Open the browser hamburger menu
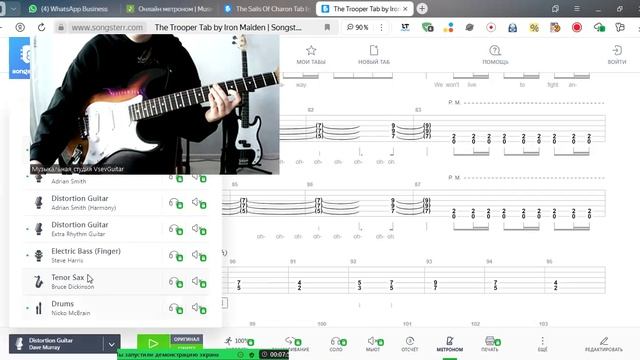 [577, 9]
